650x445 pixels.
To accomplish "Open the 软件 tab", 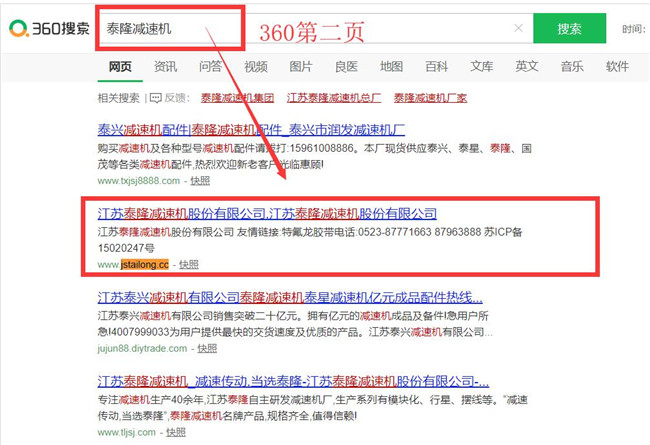I will click(x=617, y=67).
